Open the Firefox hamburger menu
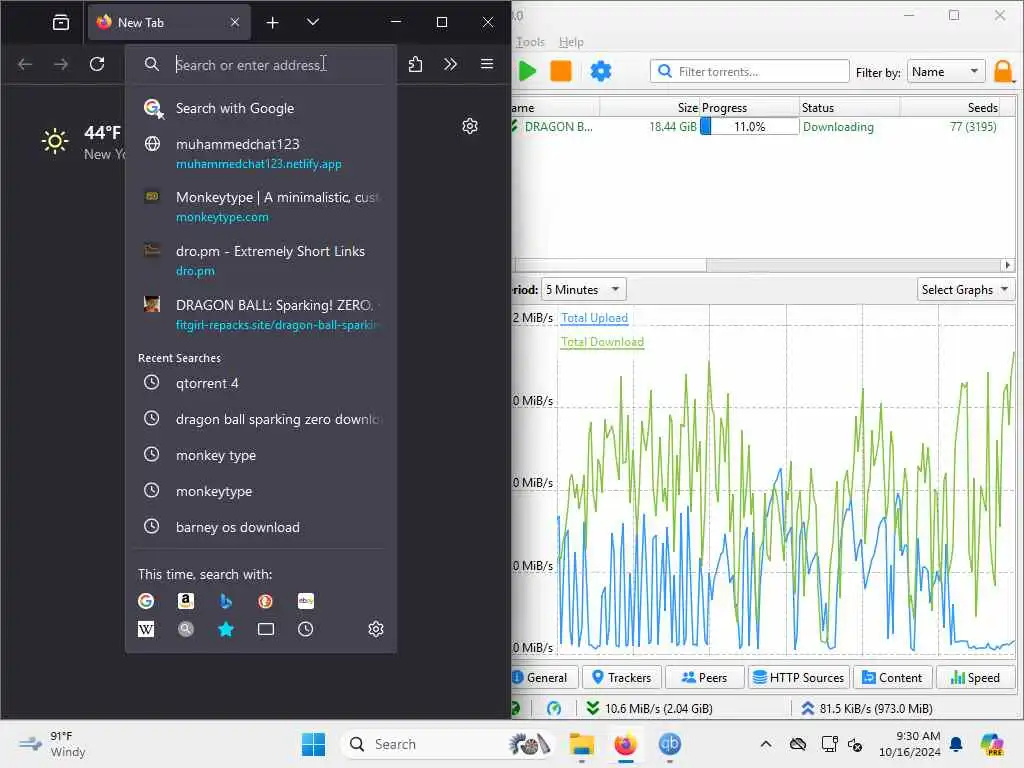Image resolution: width=1024 pixels, height=768 pixels. tap(487, 64)
